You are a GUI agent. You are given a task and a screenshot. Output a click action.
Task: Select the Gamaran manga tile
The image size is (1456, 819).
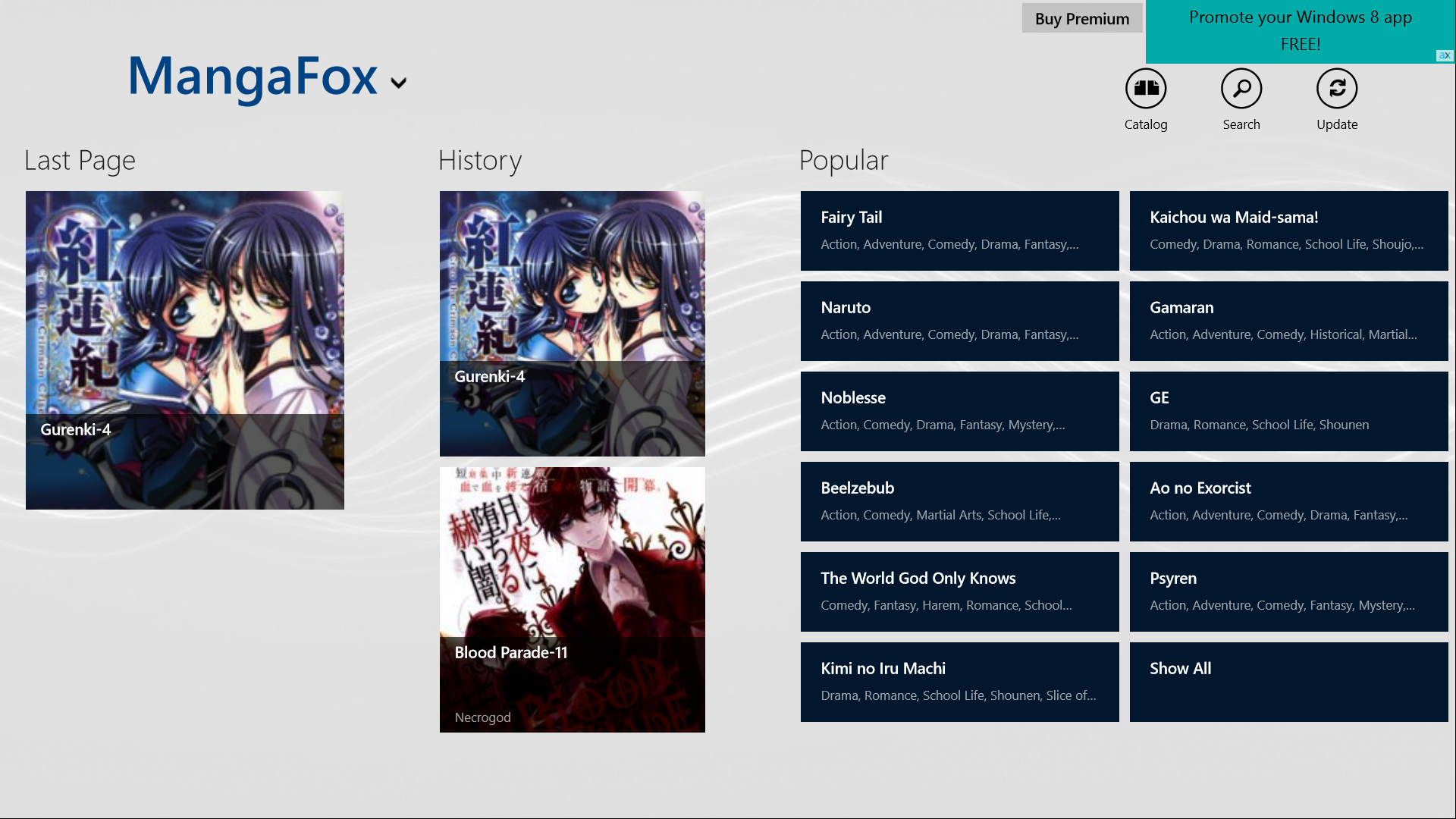[1288, 321]
